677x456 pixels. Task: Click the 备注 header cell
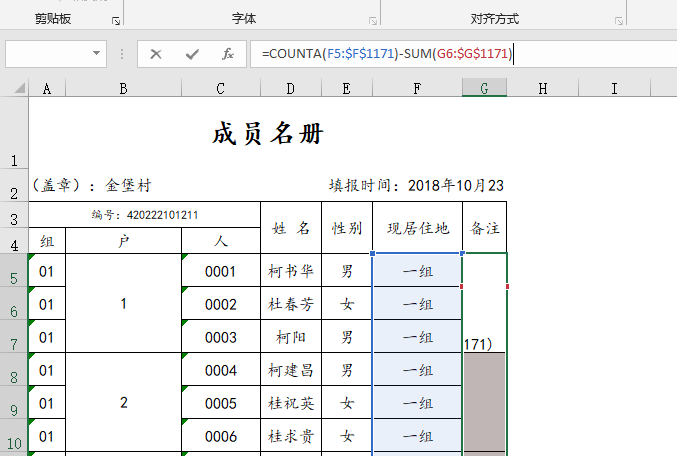pyautogui.click(x=484, y=228)
